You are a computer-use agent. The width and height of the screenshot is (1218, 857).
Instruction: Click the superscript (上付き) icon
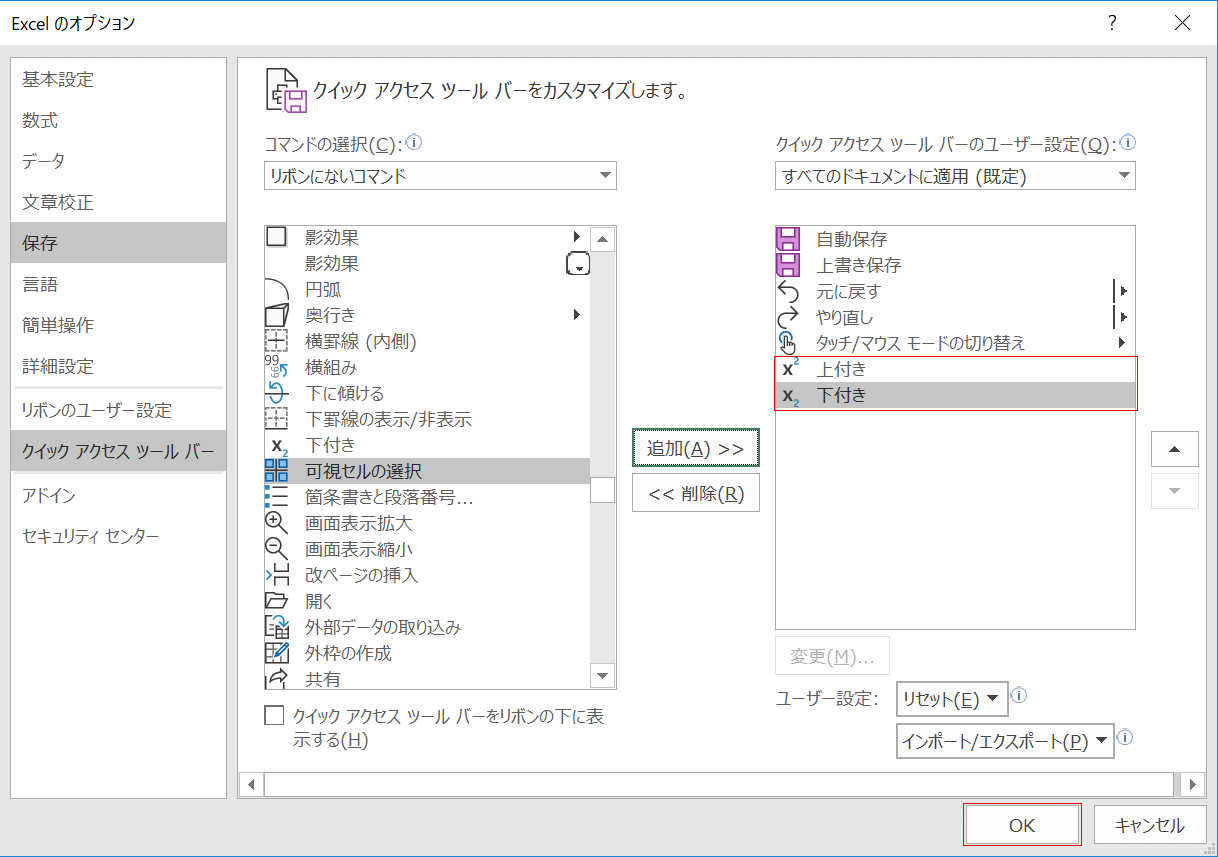(x=789, y=369)
